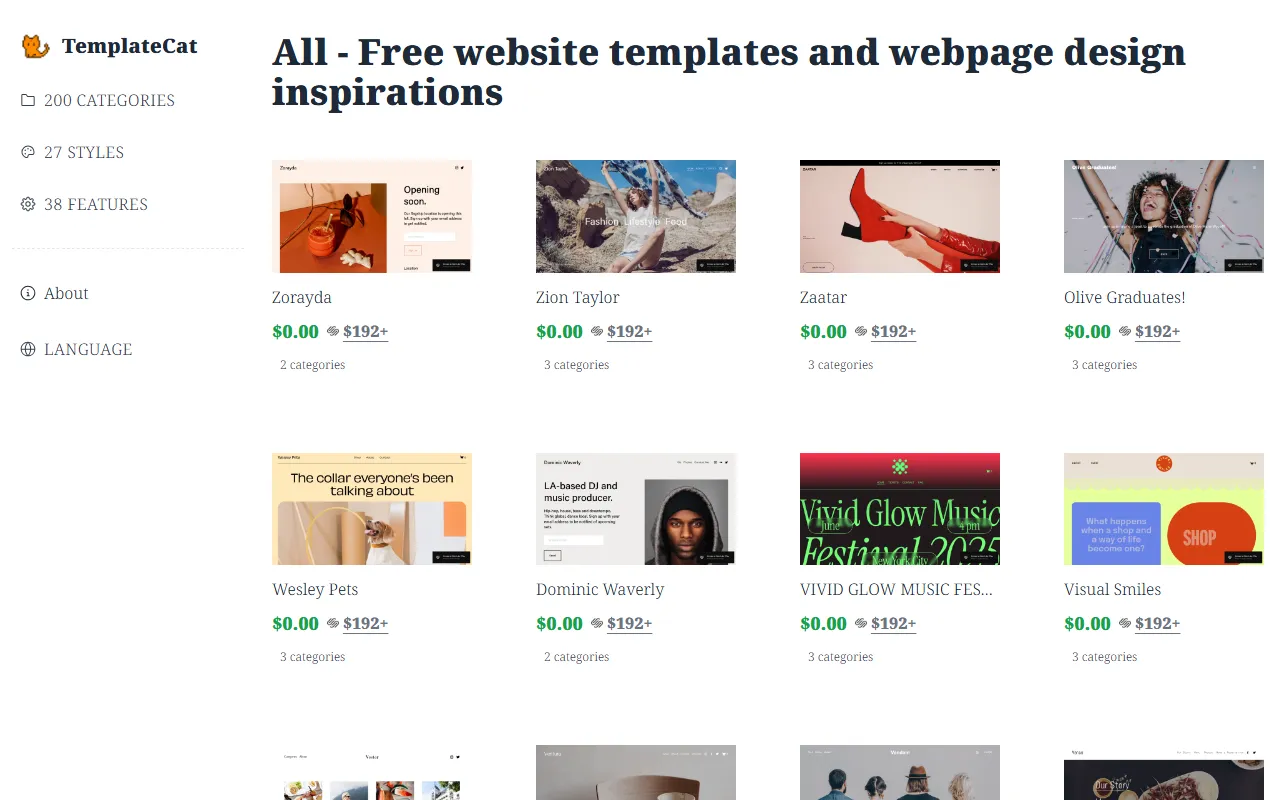Image resolution: width=1280 pixels, height=800 pixels.
Task: Click the swirl icon beside Visual Smiles' price
Action: tap(1125, 623)
